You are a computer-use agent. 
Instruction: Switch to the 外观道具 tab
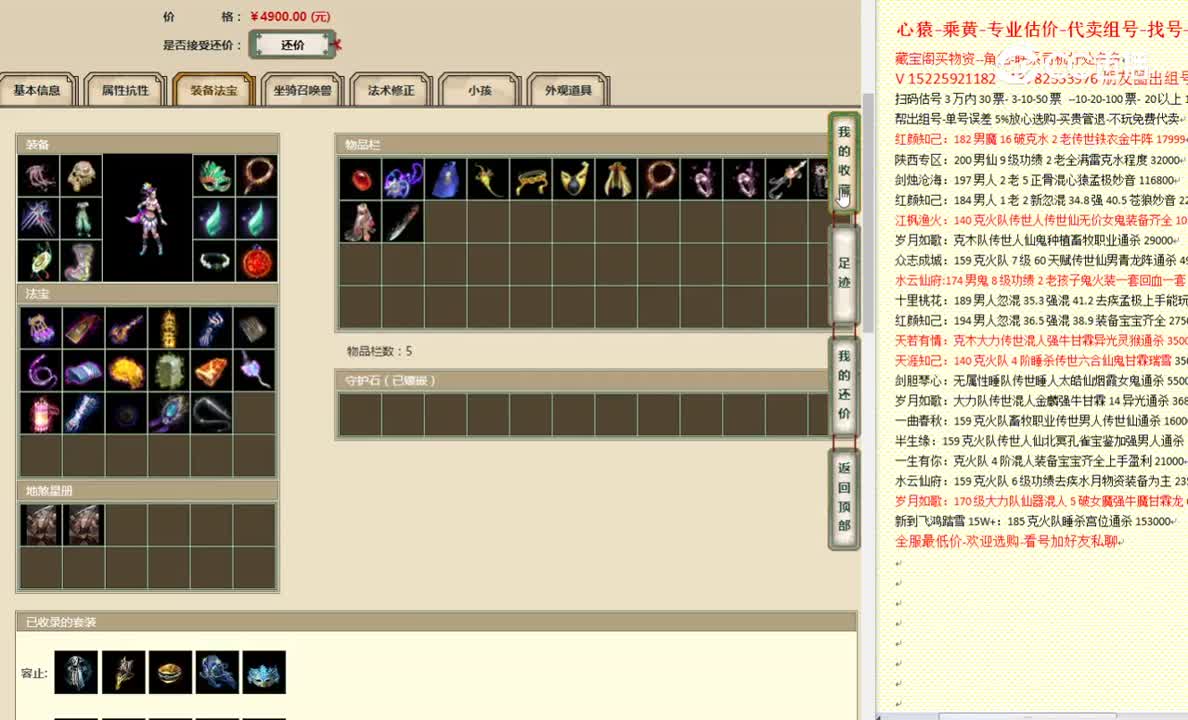point(568,90)
